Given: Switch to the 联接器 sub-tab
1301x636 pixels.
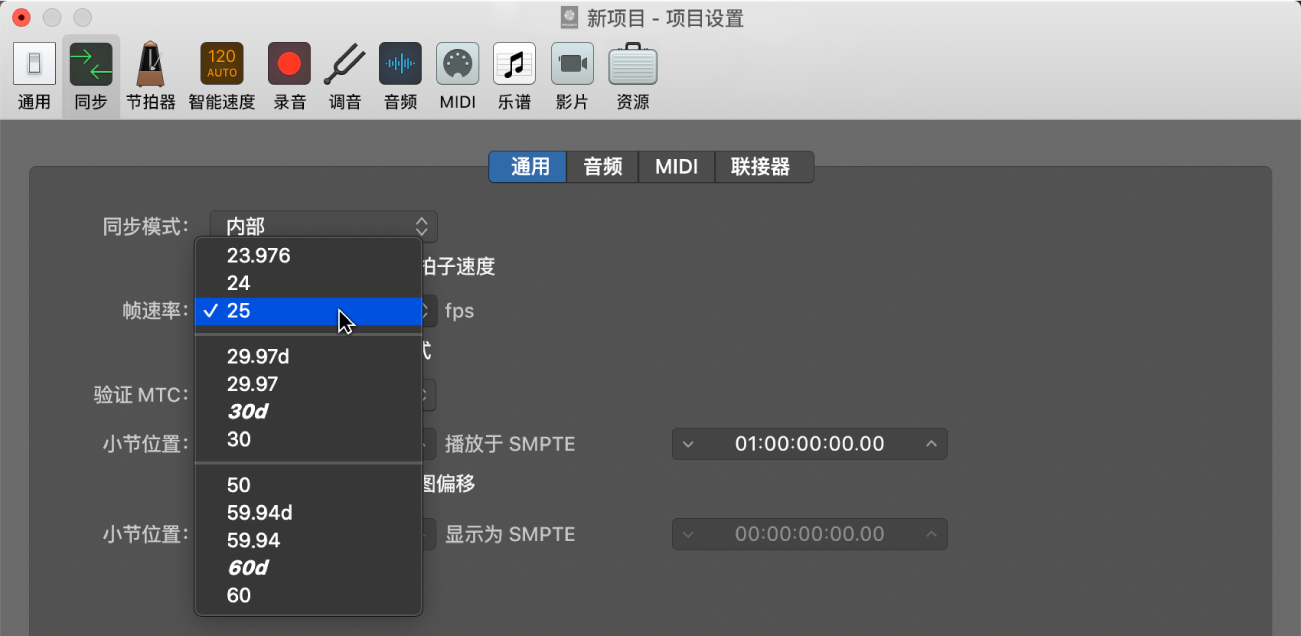Looking at the screenshot, I should [x=764, y=167].
